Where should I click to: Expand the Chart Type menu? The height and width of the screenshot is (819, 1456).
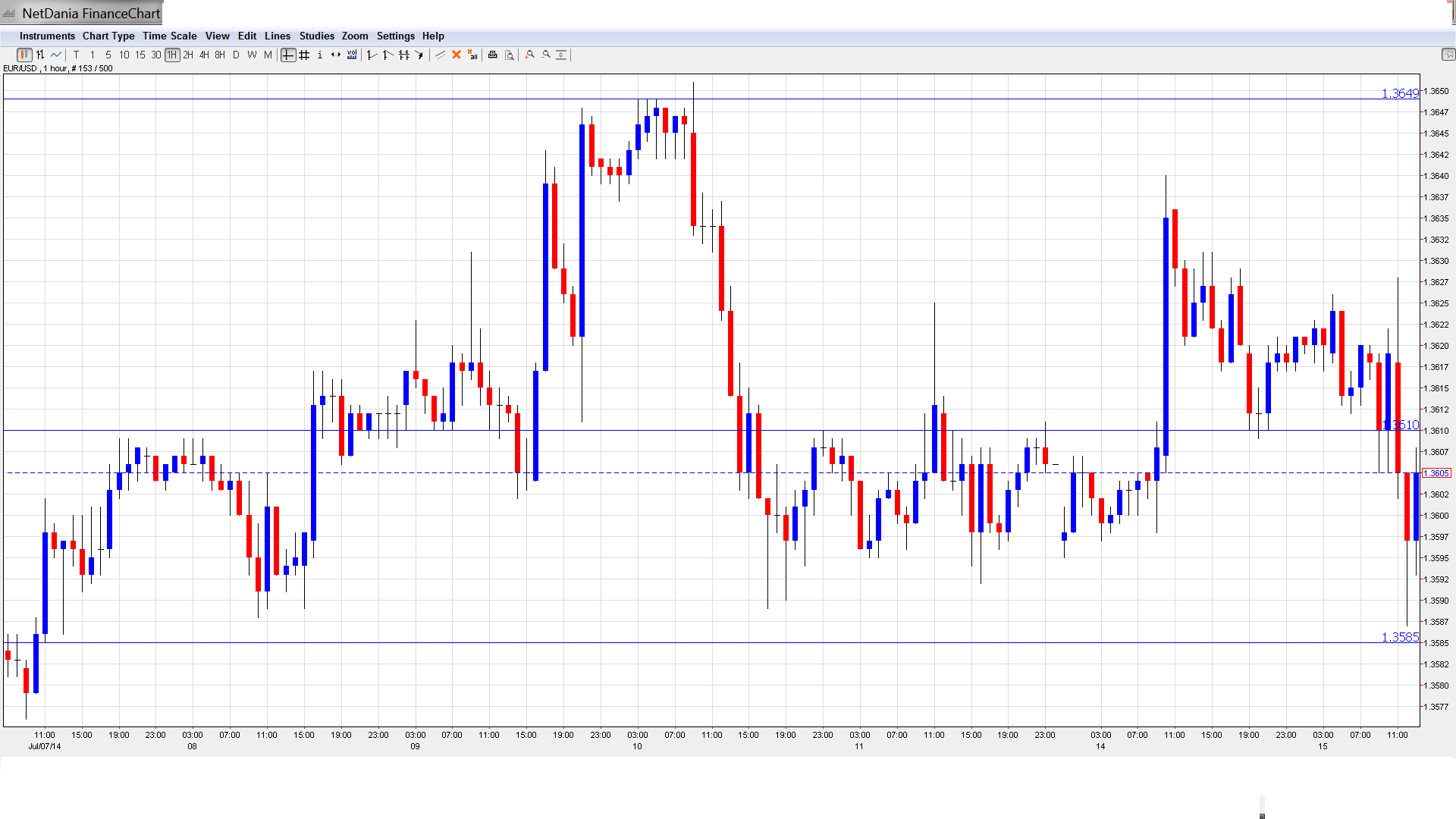tap(108, 36)
